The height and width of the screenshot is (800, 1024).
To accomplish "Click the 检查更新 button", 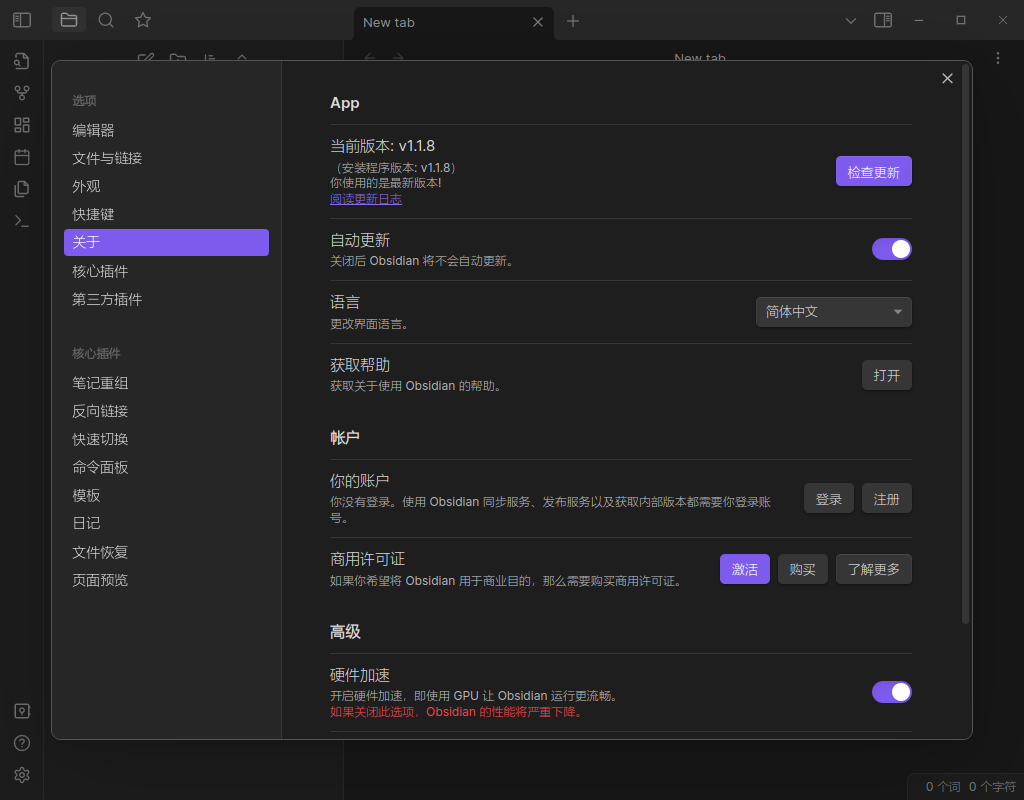I will [x=873, y=172].
